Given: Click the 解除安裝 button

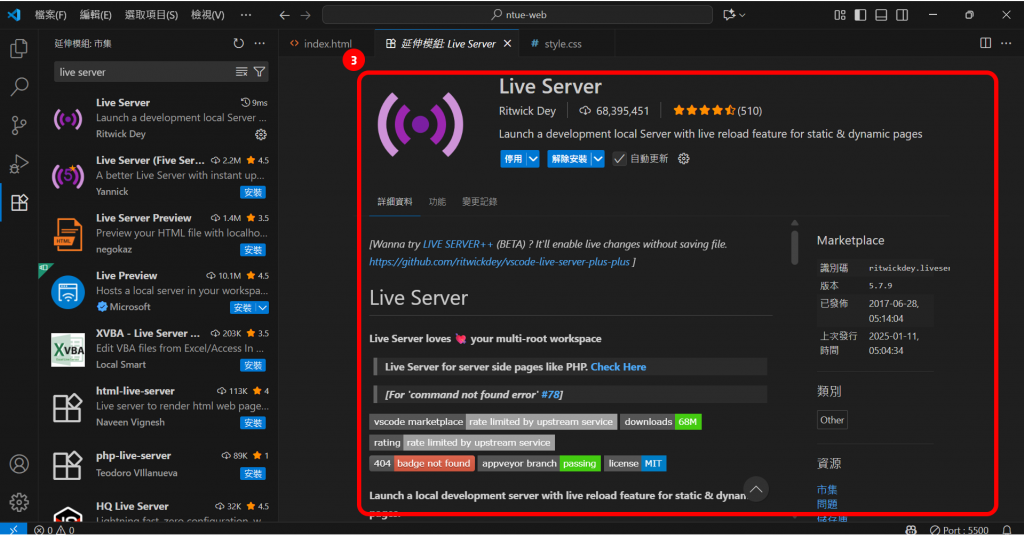Looking at the screenshot, I should tap(569, 159).
